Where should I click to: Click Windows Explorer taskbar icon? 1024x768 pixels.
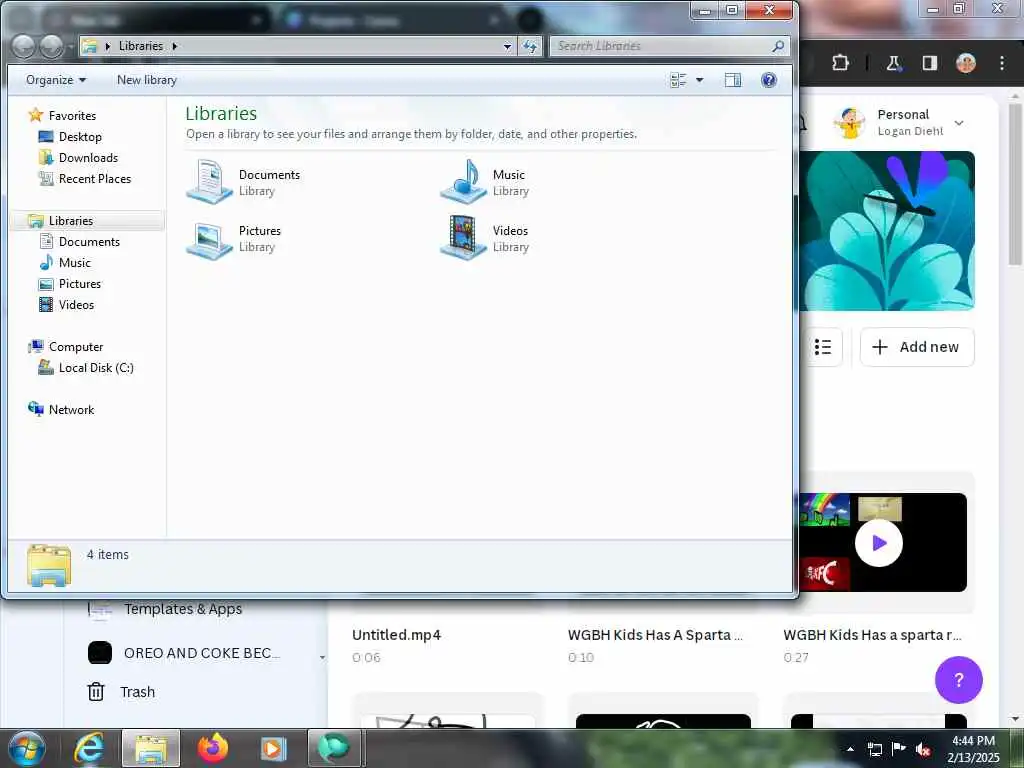click(151, 748)
